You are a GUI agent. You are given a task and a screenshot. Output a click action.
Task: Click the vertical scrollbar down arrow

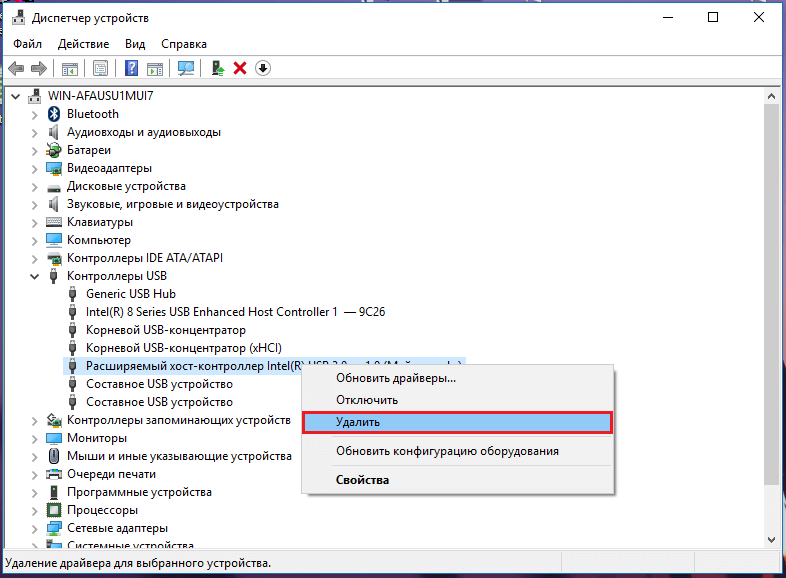click(x=771, y=540)
